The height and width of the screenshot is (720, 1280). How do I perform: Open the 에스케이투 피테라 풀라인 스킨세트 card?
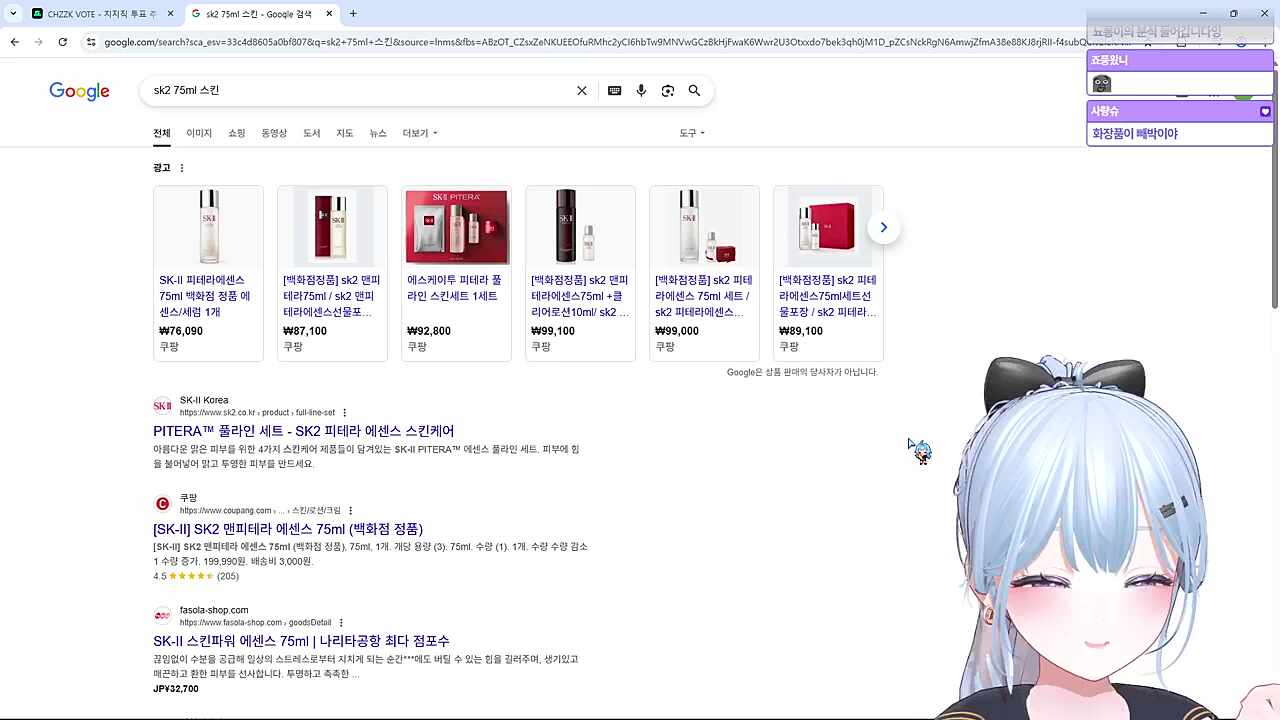(x=456, y=273)
